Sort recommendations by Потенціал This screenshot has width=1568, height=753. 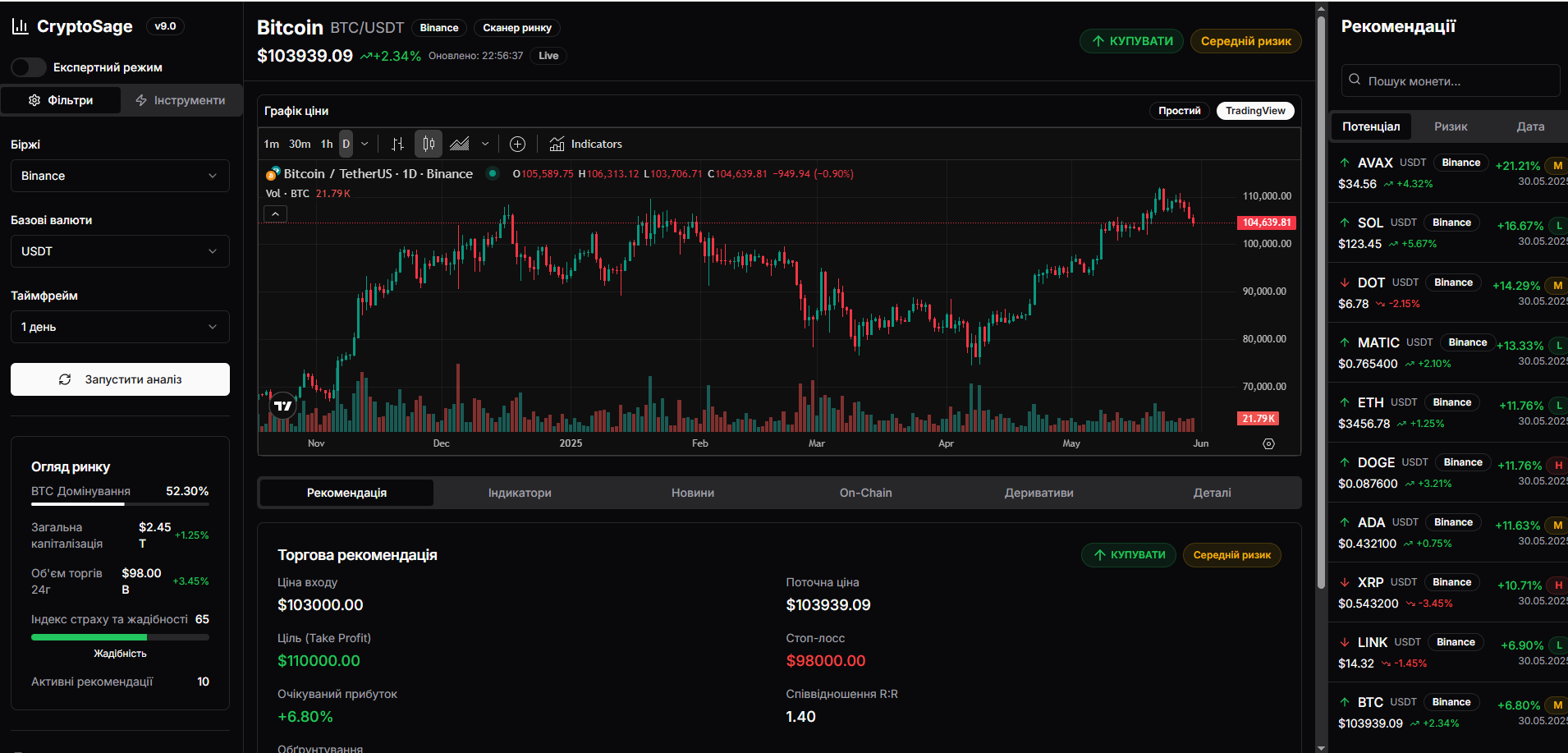click(1371, 126)
